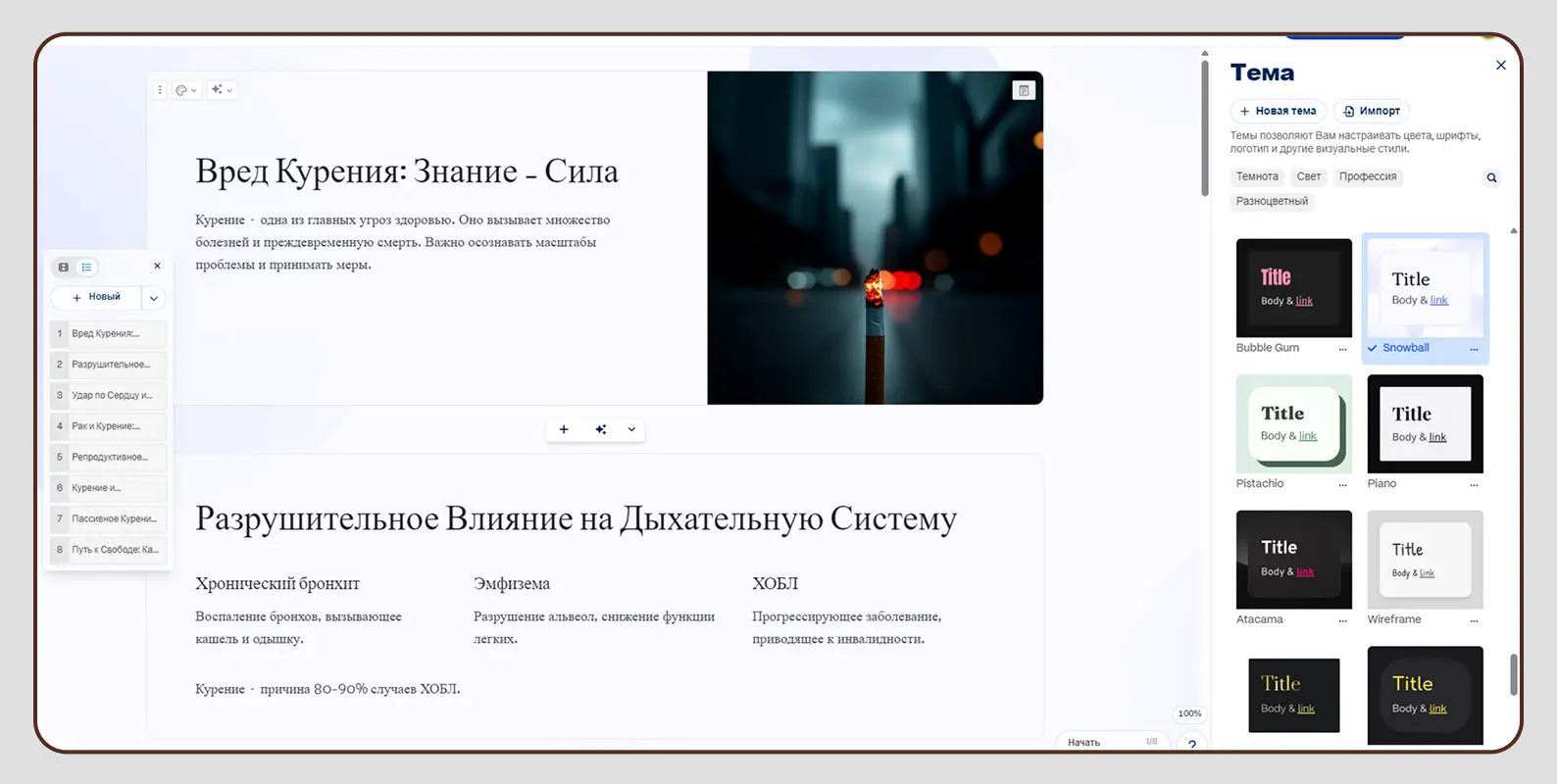Open the card options three-dot menu
This screenshot has height=784, width=1557.
pos(160,90)
